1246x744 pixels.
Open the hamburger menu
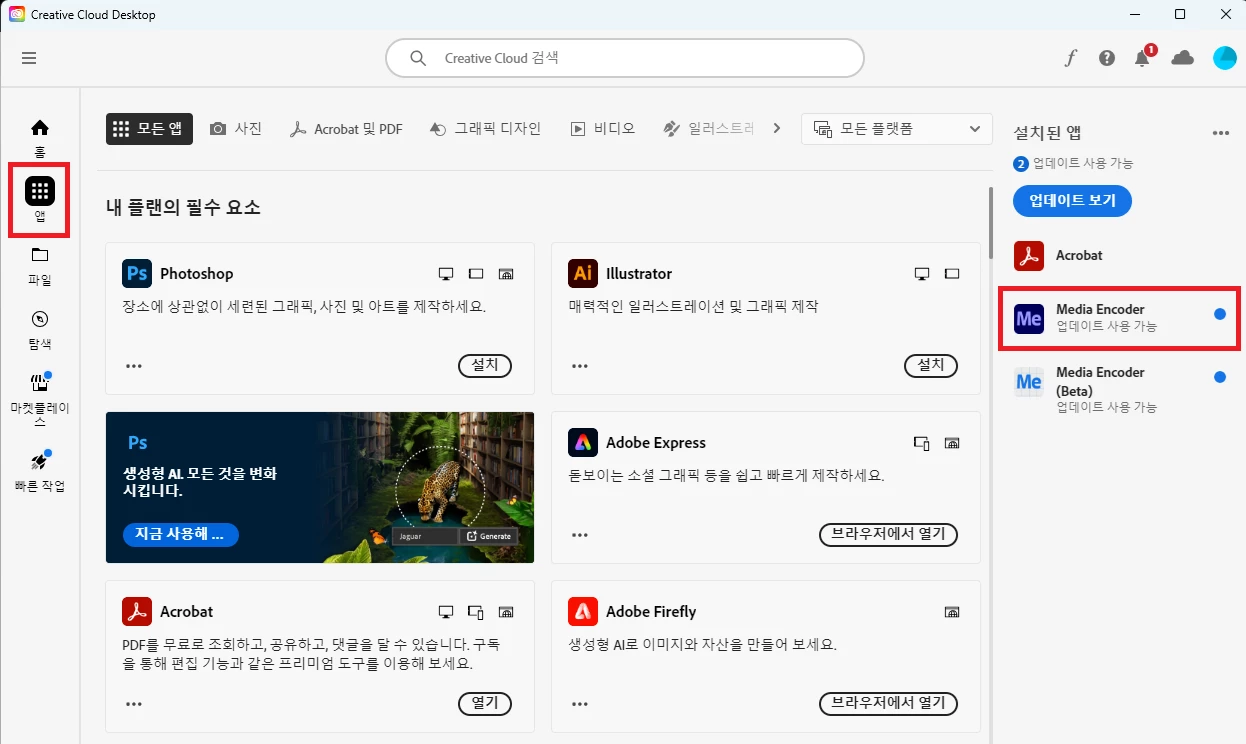click(x=29, y=58)
